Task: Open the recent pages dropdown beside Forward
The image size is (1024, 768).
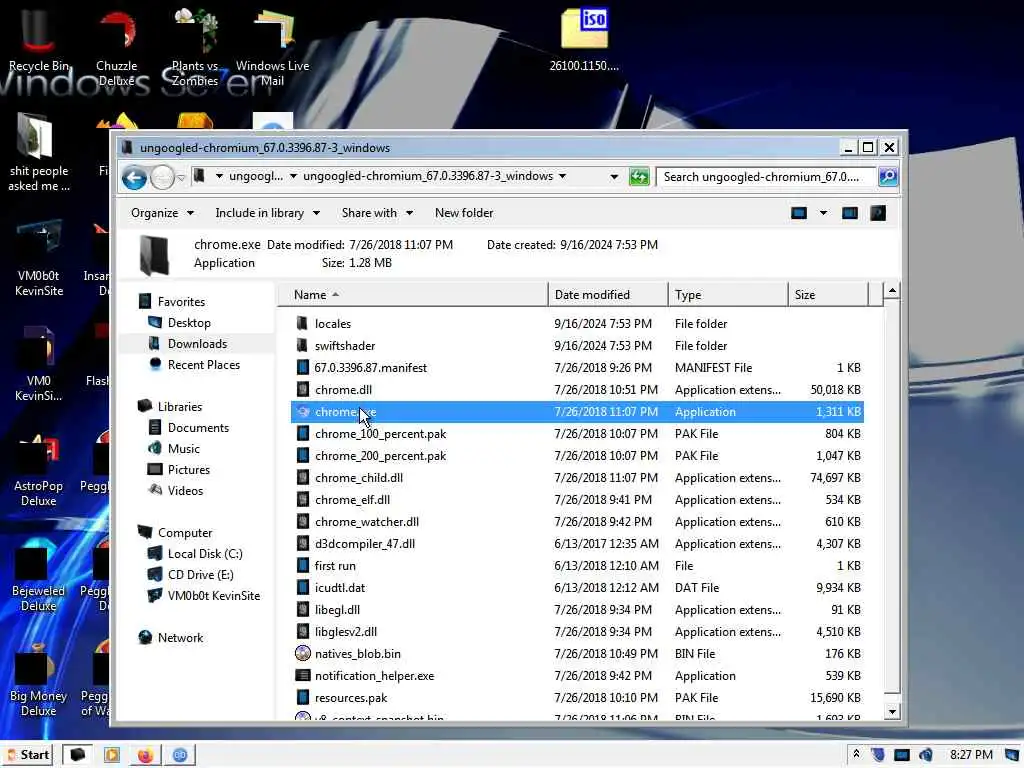Action: (182, 177)
